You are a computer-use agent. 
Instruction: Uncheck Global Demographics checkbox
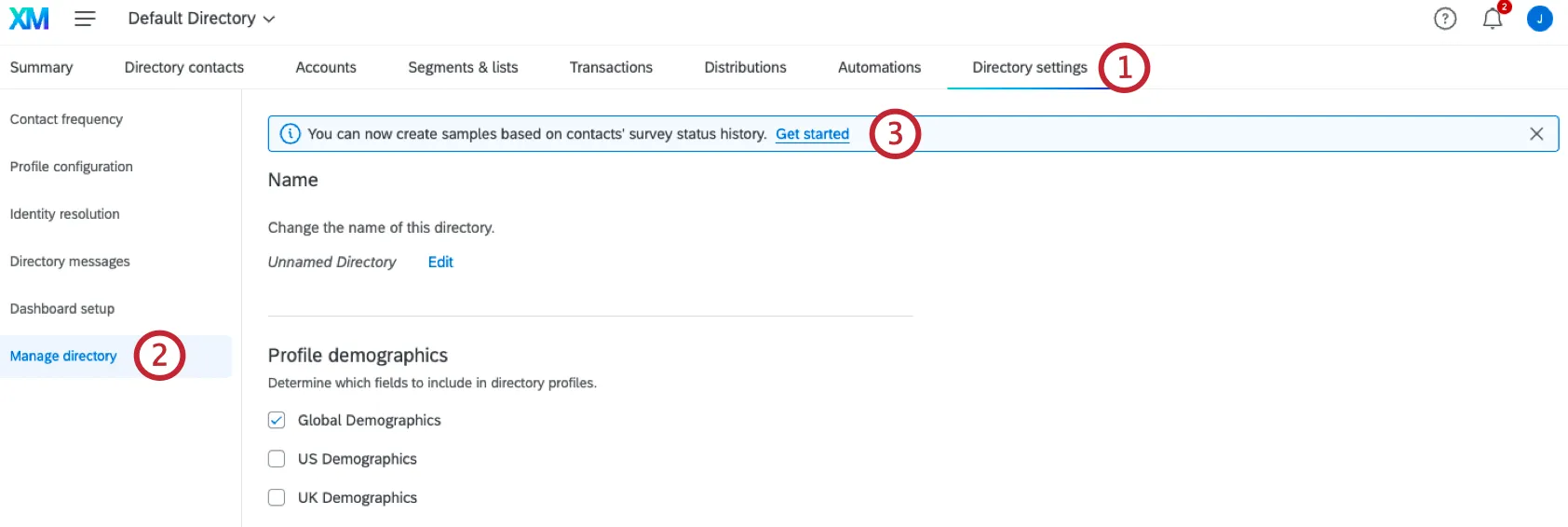(277, 420)
